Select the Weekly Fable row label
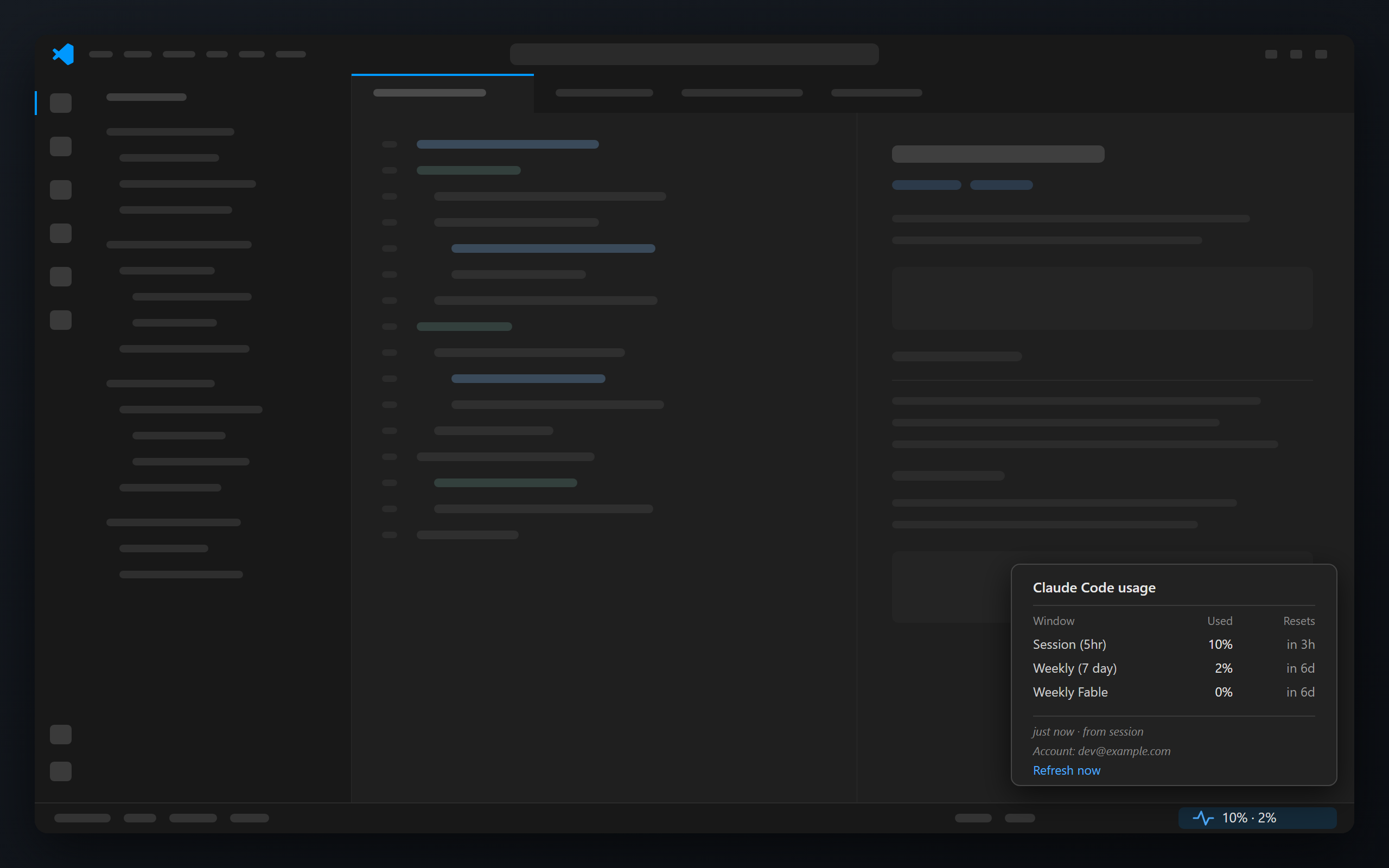This screenshot has height=868, width=1389. point(1070,692)
